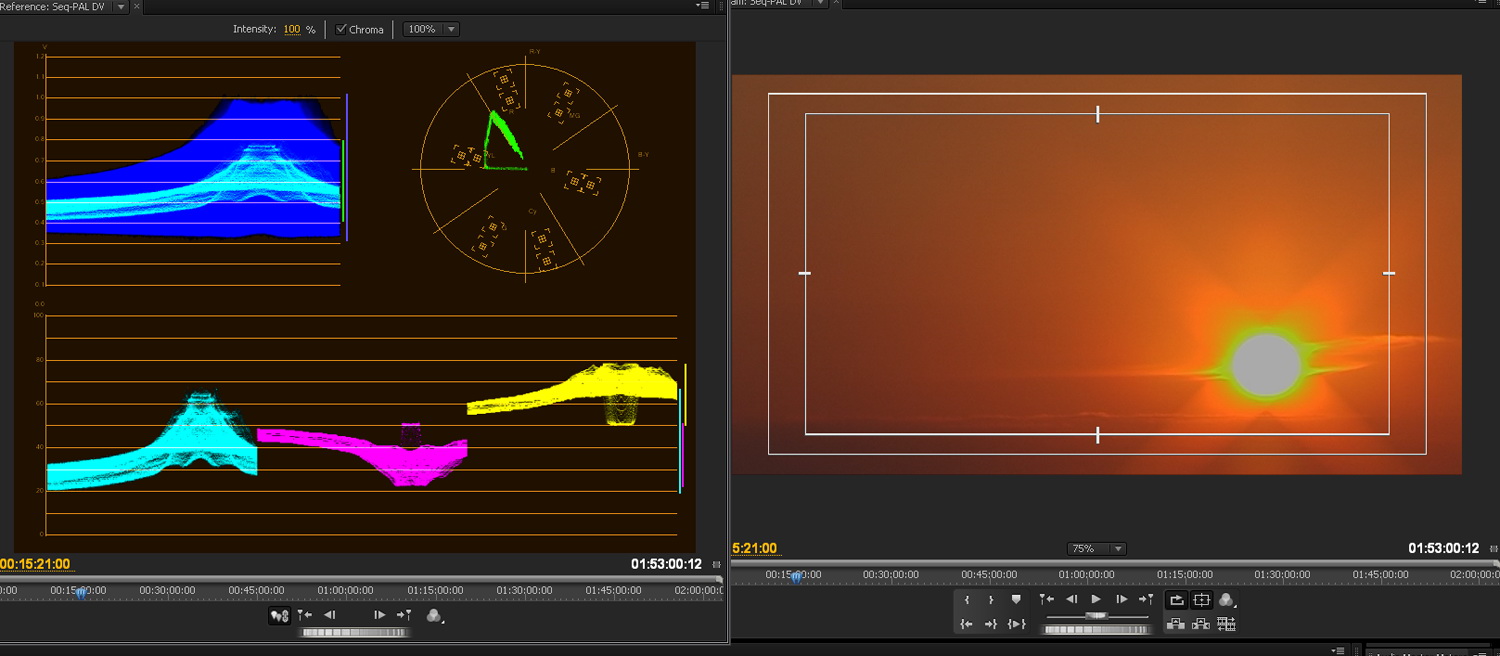The image size is (1500, 656).
Task: Click the Lift button
Action: click(x=1176, y=624)
